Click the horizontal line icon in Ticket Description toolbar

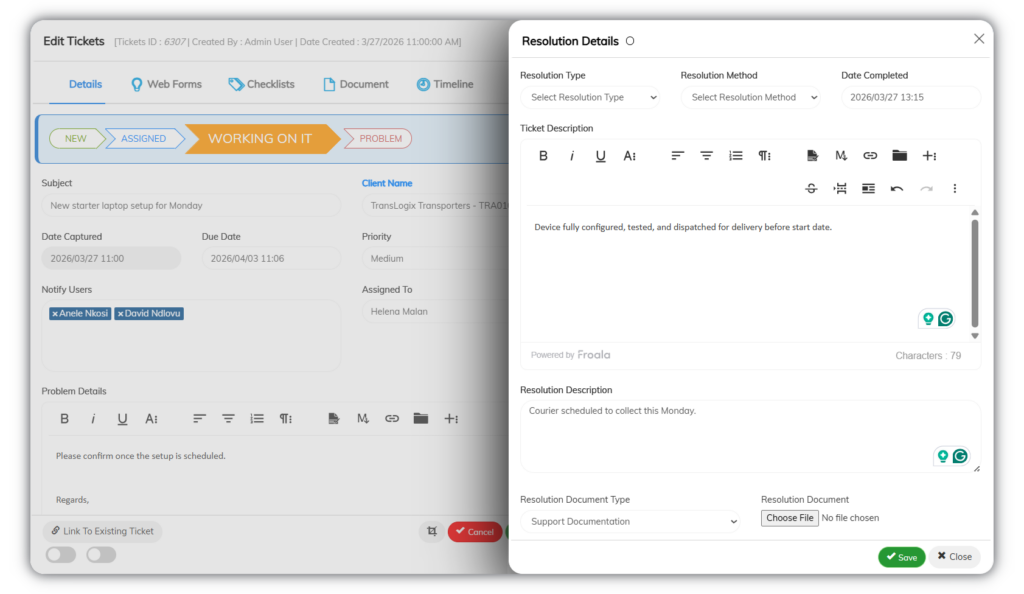[840, 188]
